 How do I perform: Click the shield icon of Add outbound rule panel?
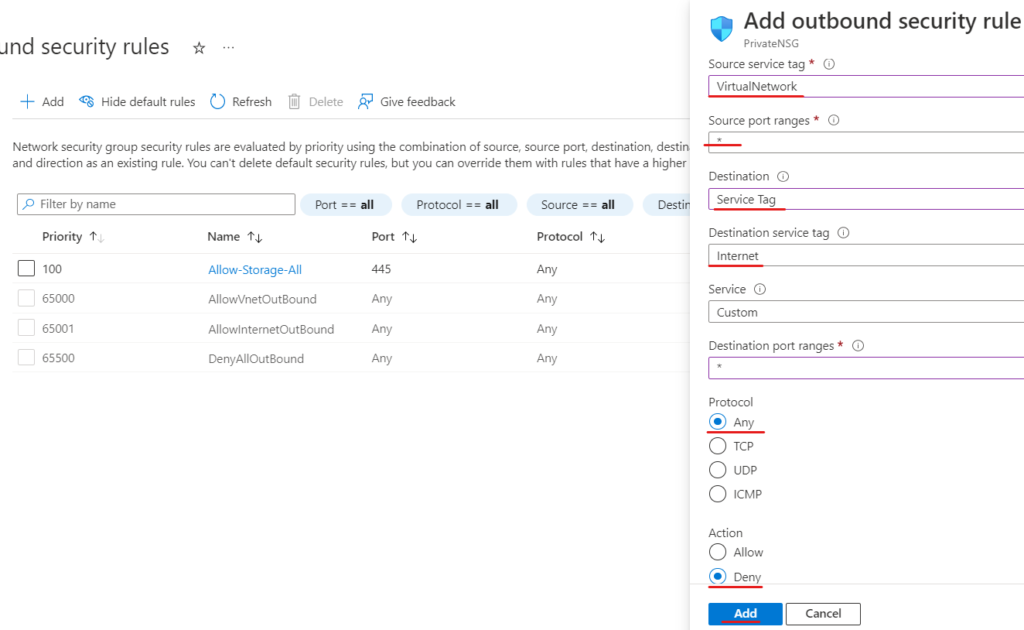click(x=722, y=29)
